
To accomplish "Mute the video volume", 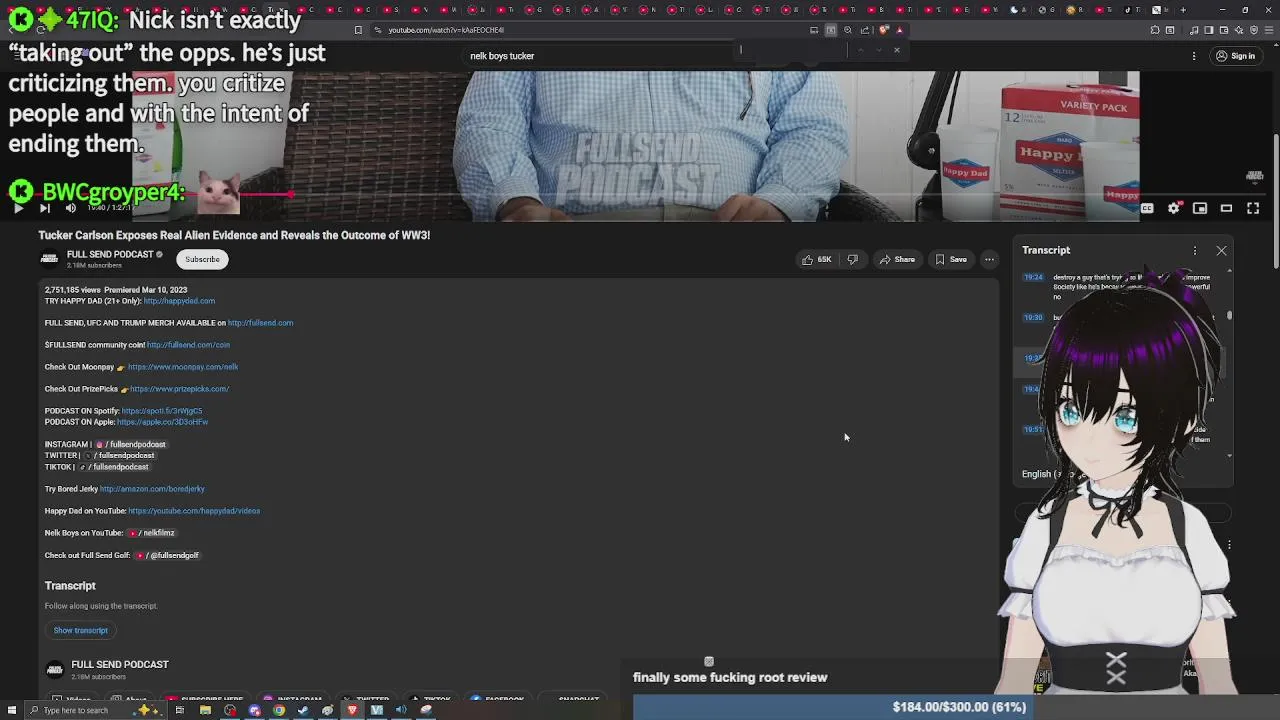I will 70,208.
